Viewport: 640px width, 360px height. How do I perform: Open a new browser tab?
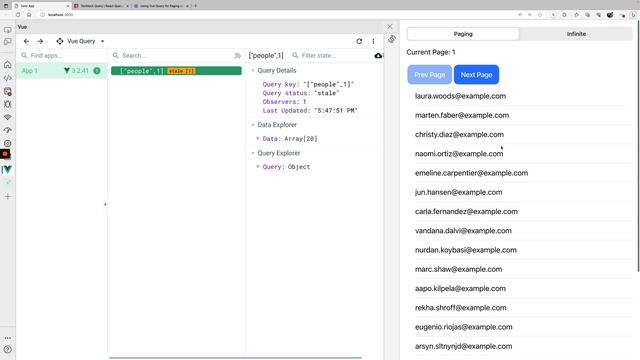pos(196,6)
